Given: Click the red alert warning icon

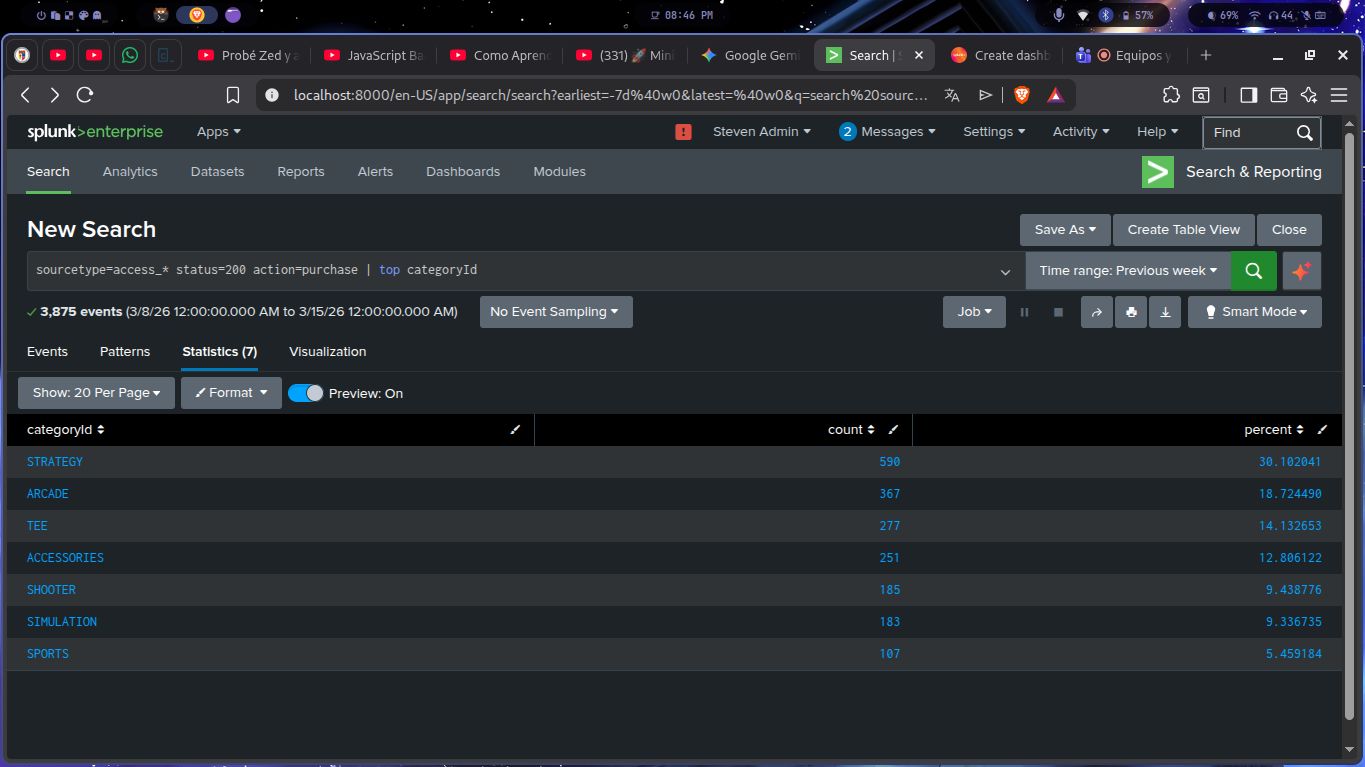Looking at the screenshot, I should click(x=684, y=132).
